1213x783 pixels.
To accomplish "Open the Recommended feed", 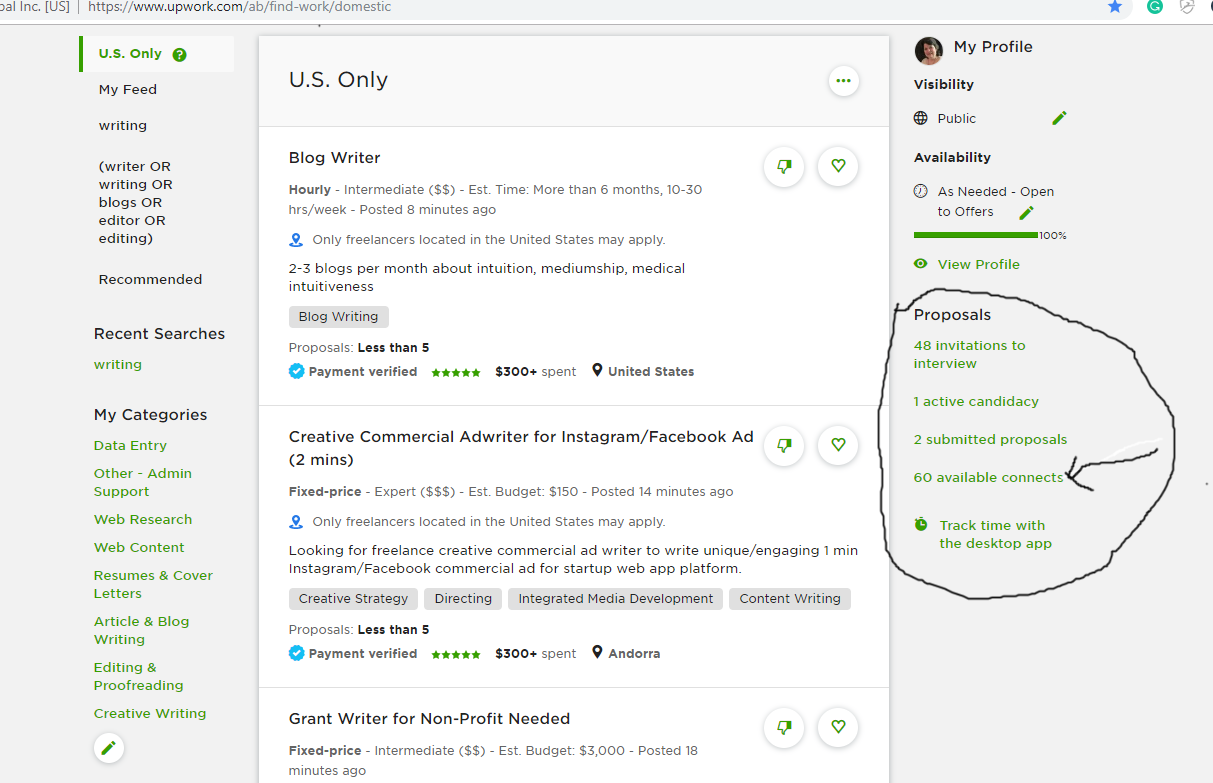I will point(150,279).
